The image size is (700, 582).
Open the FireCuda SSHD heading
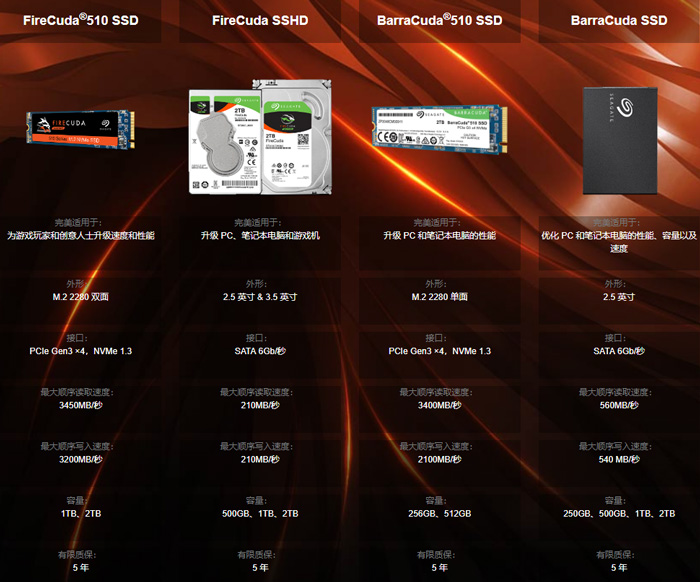coord(260,21)
